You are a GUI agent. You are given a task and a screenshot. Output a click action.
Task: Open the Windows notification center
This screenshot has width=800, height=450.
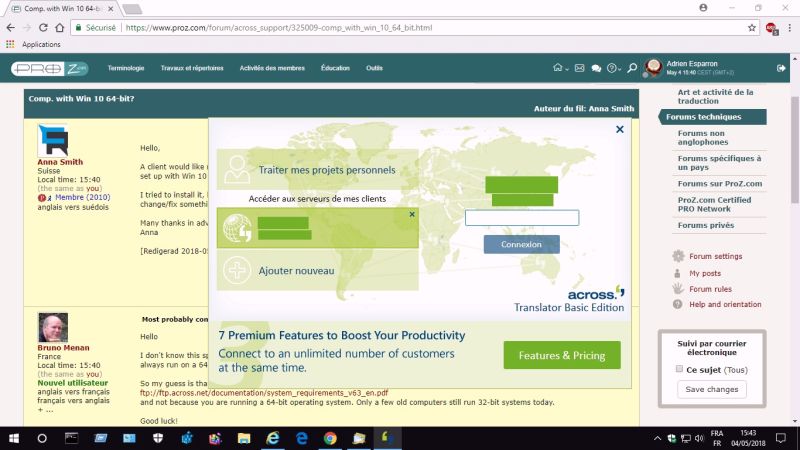(x=781, y=438)
